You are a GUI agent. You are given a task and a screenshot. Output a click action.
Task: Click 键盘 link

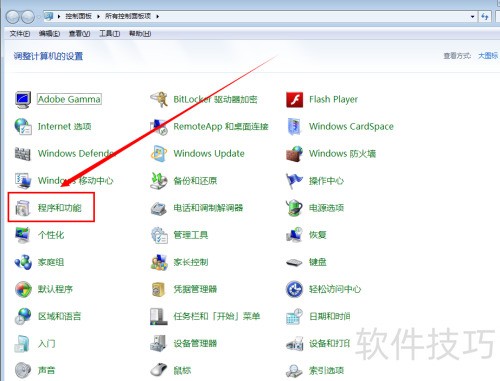(x=318, y=262)
